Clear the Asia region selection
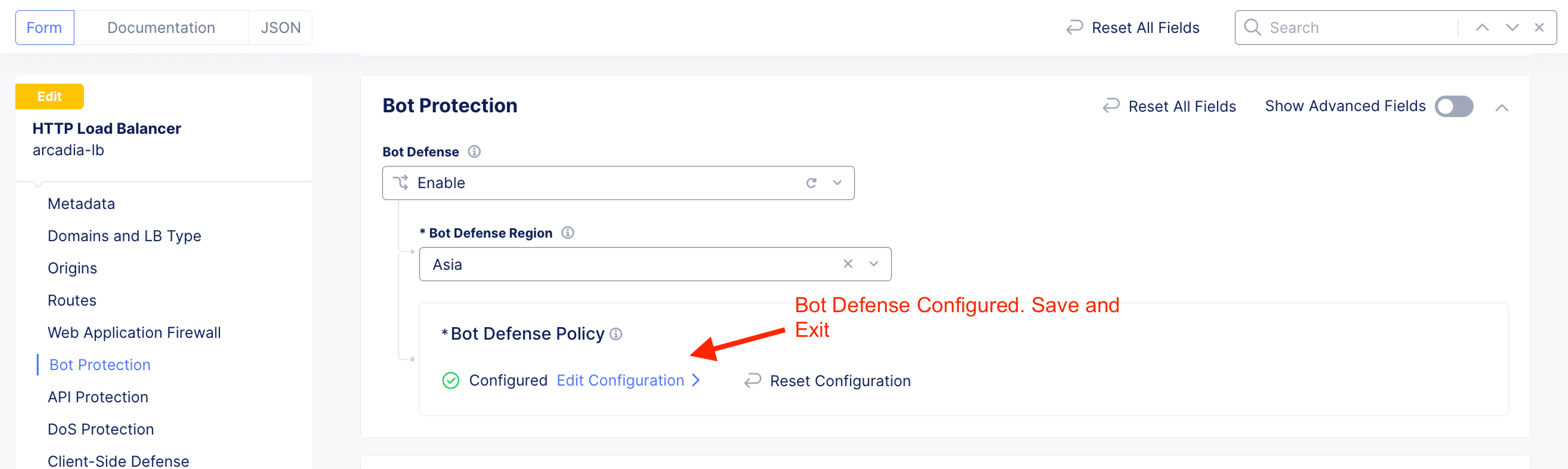Image resolution: width=1568 pixels, height=469 pixels. (847, 264)
